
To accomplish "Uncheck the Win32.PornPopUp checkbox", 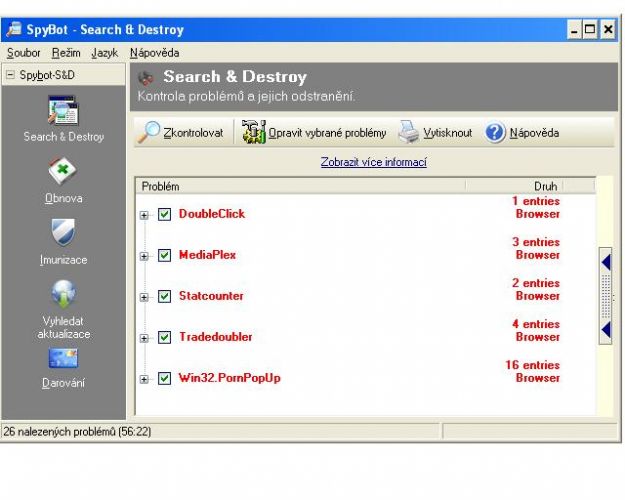I will (x=164, y=378).
